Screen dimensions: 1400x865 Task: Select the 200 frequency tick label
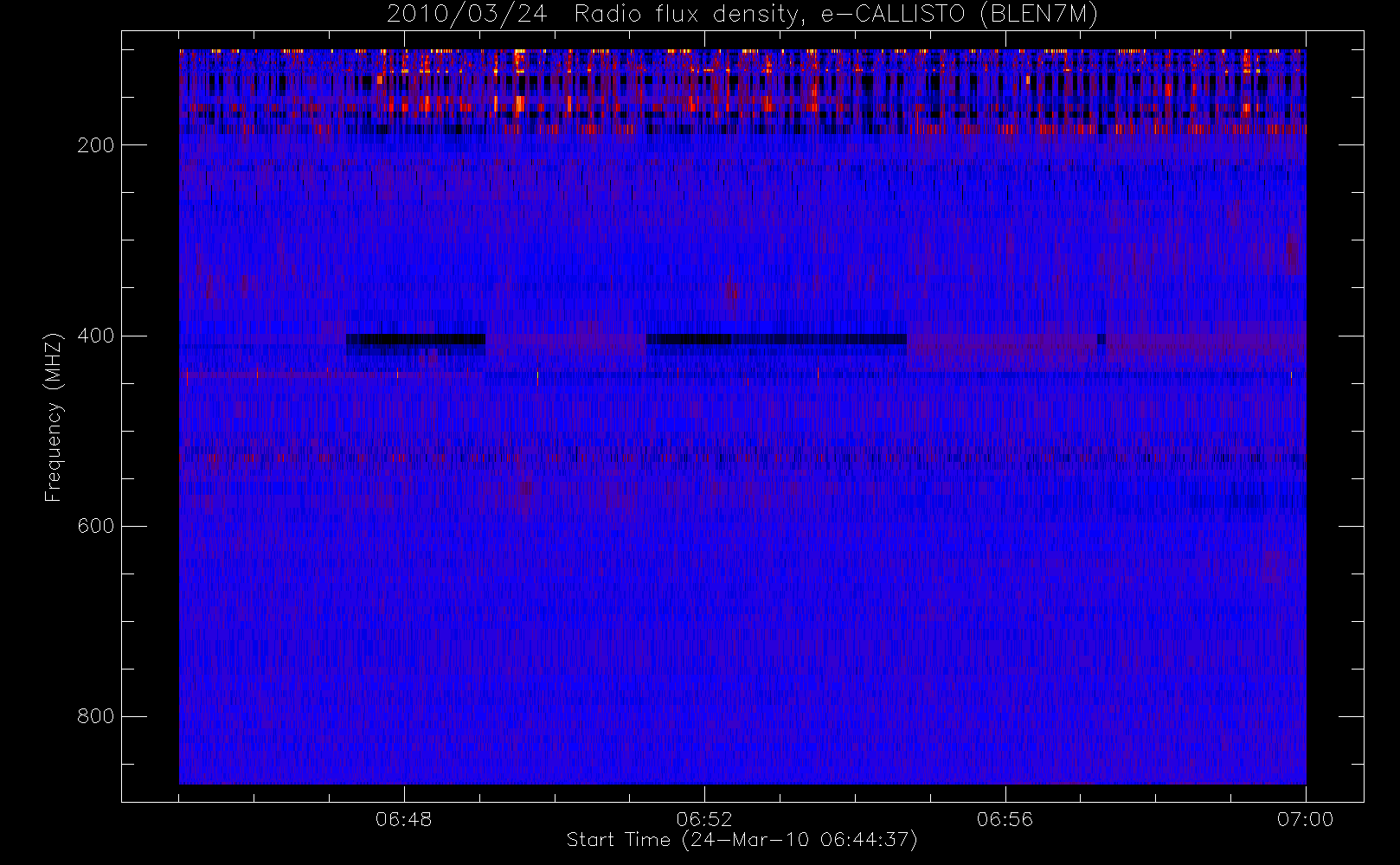point(95,145)
